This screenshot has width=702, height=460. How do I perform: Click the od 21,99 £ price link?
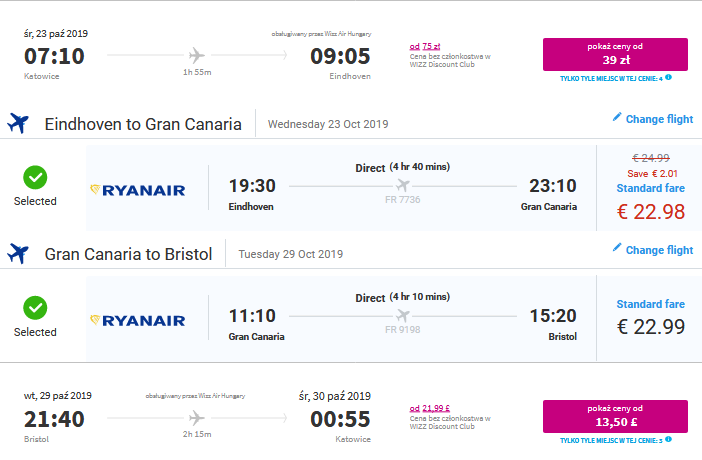coord(430,408)
